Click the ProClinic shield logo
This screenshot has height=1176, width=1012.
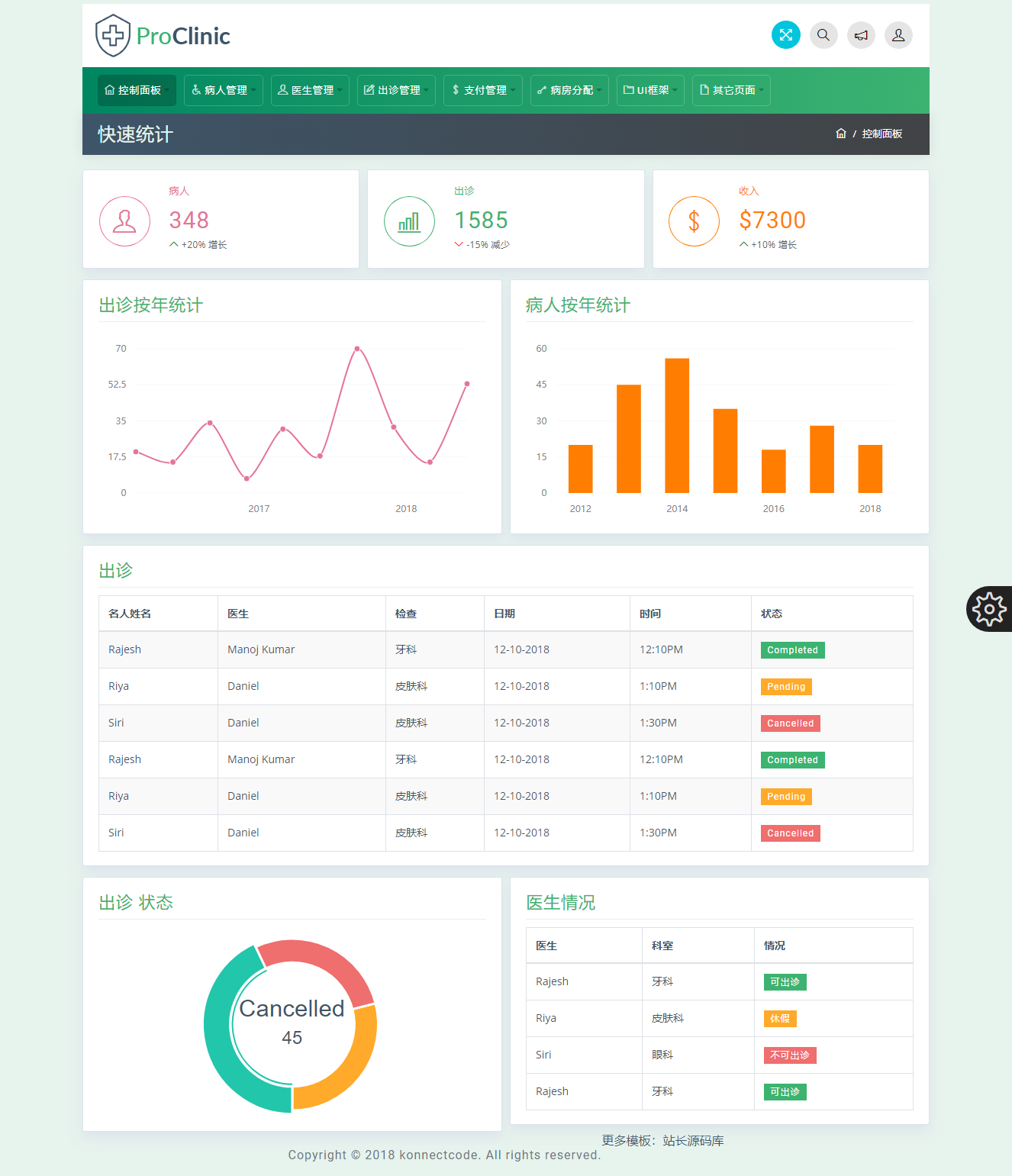113,34
